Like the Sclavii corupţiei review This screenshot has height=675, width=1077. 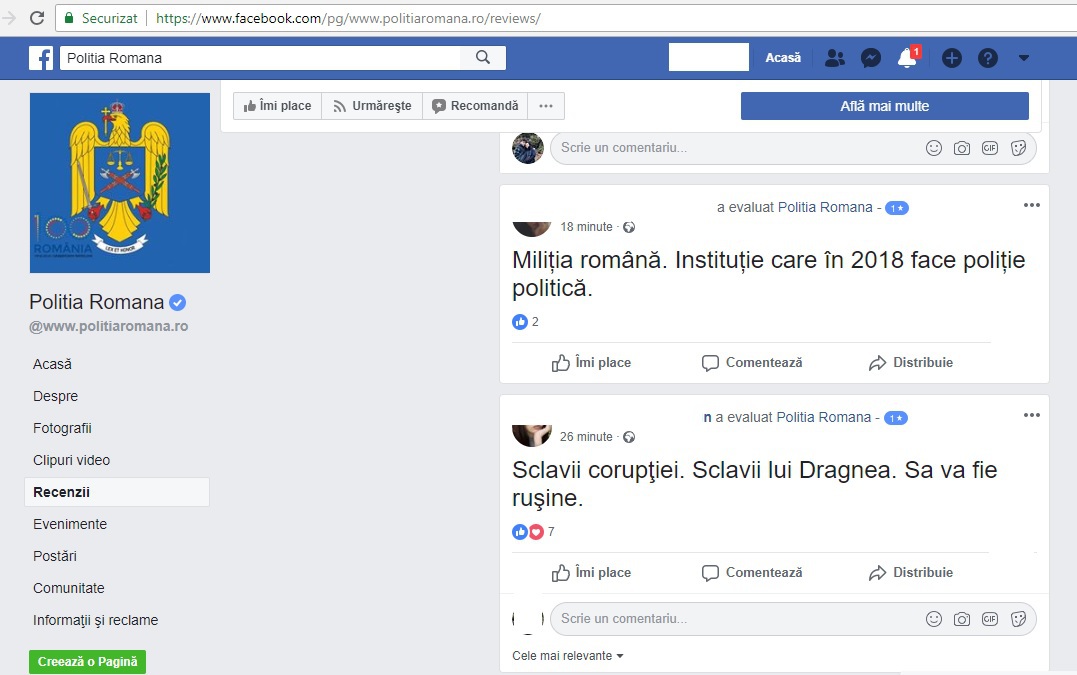pyautogui.click(x=591, y=573)
